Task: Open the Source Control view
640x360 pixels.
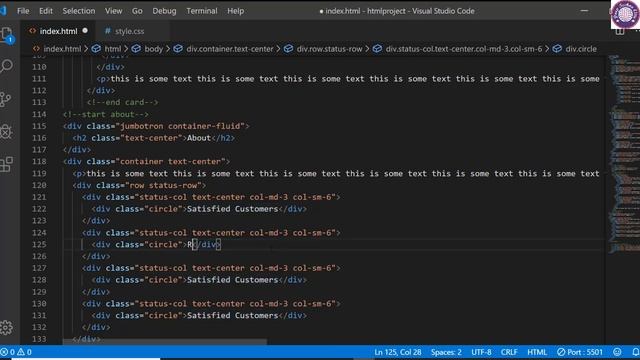Action: 6,99
